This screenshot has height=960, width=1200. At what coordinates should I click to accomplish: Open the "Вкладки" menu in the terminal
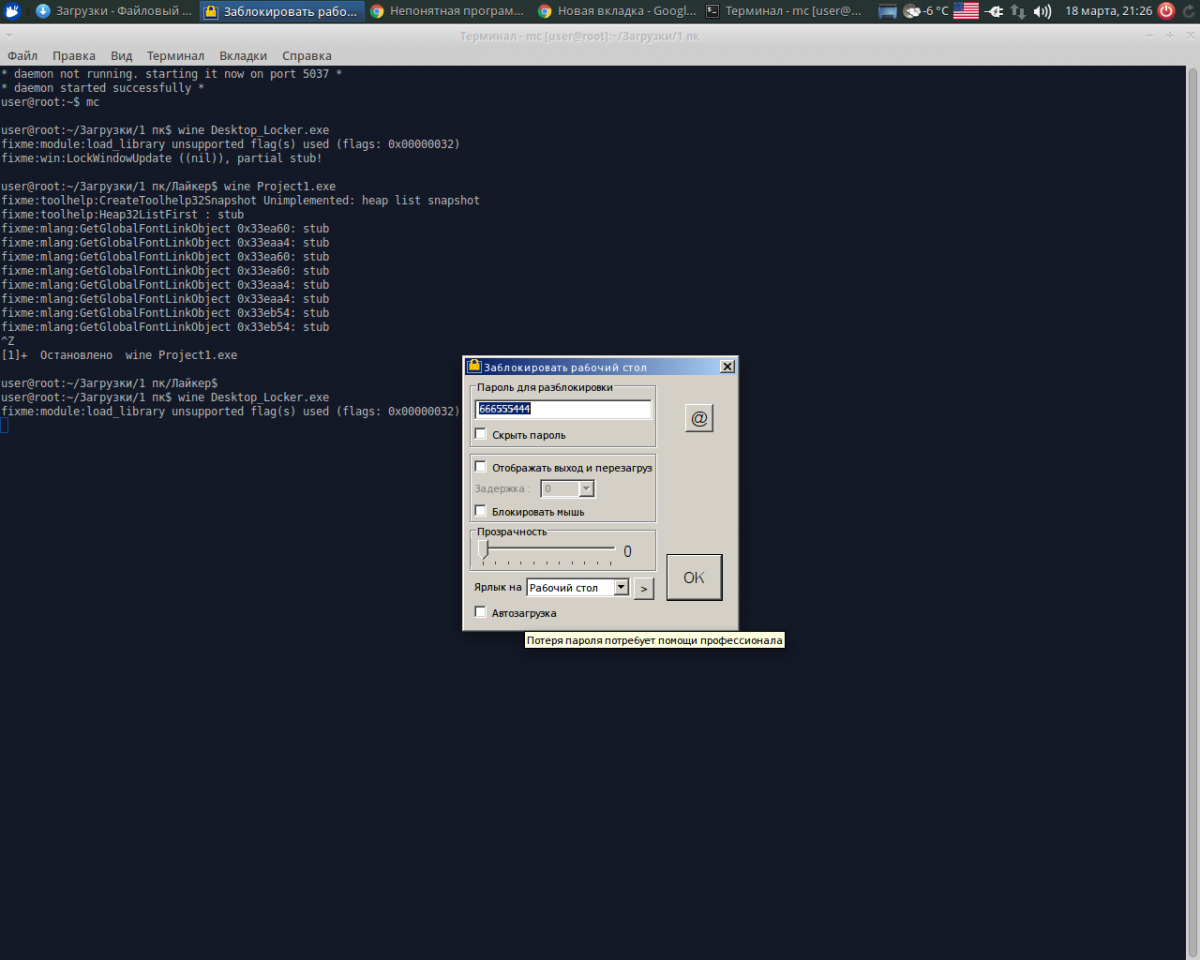[x=243, y=56]
